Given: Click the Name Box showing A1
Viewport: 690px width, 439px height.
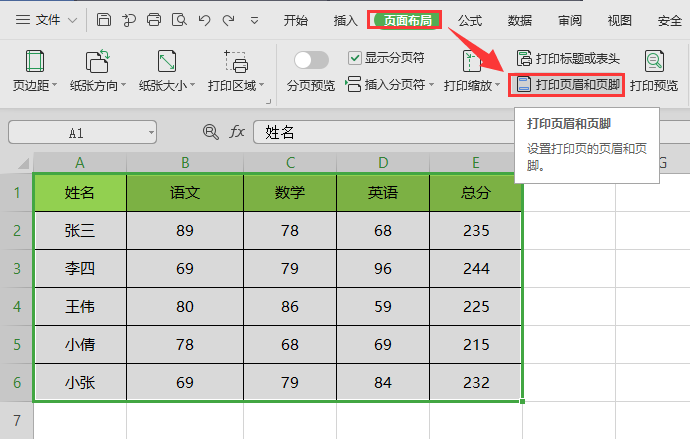Looking at the screenshot, I should [77, 132].
